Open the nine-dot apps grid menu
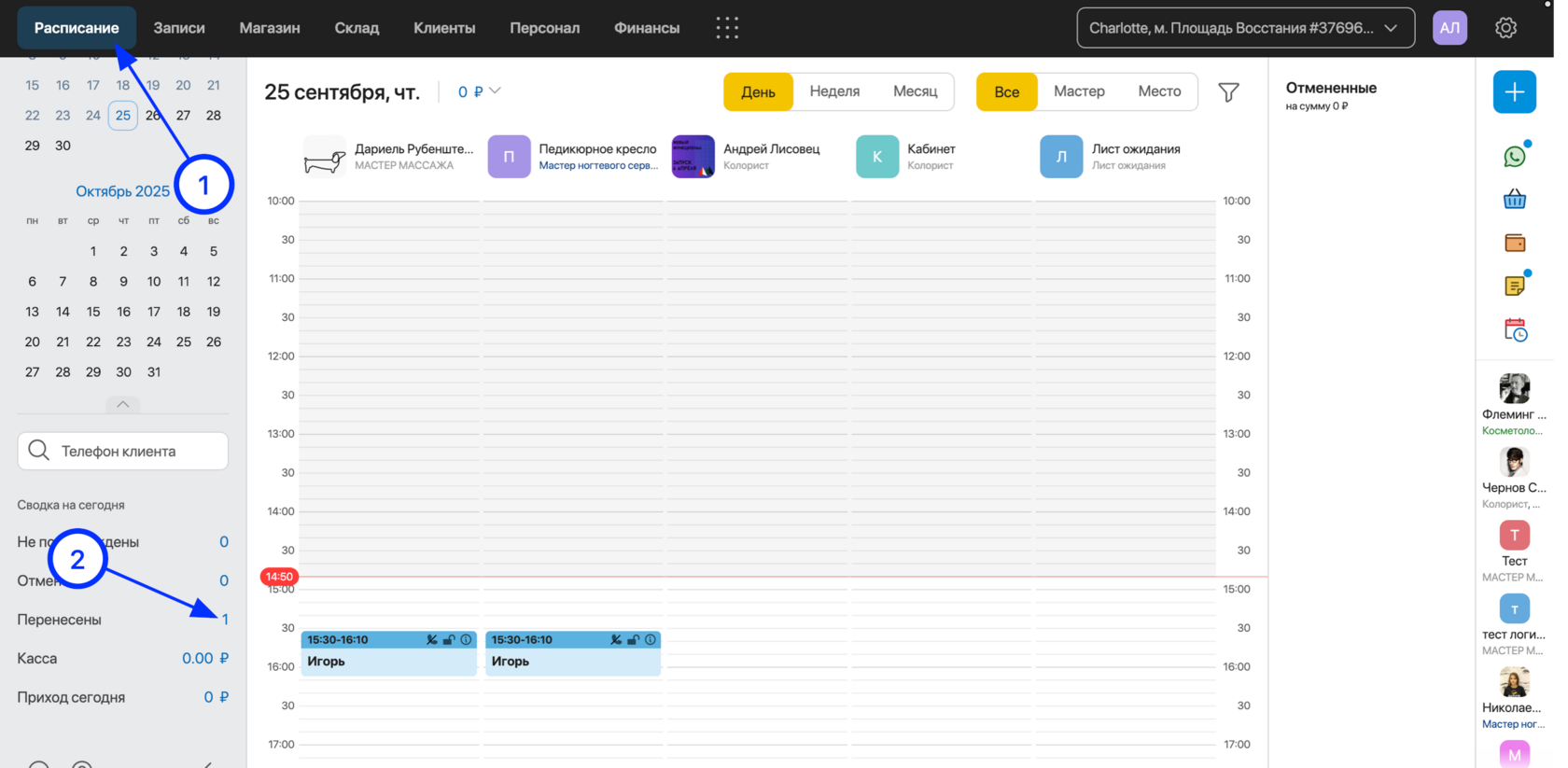This screenshot has height=768, width=1568. 727,28
